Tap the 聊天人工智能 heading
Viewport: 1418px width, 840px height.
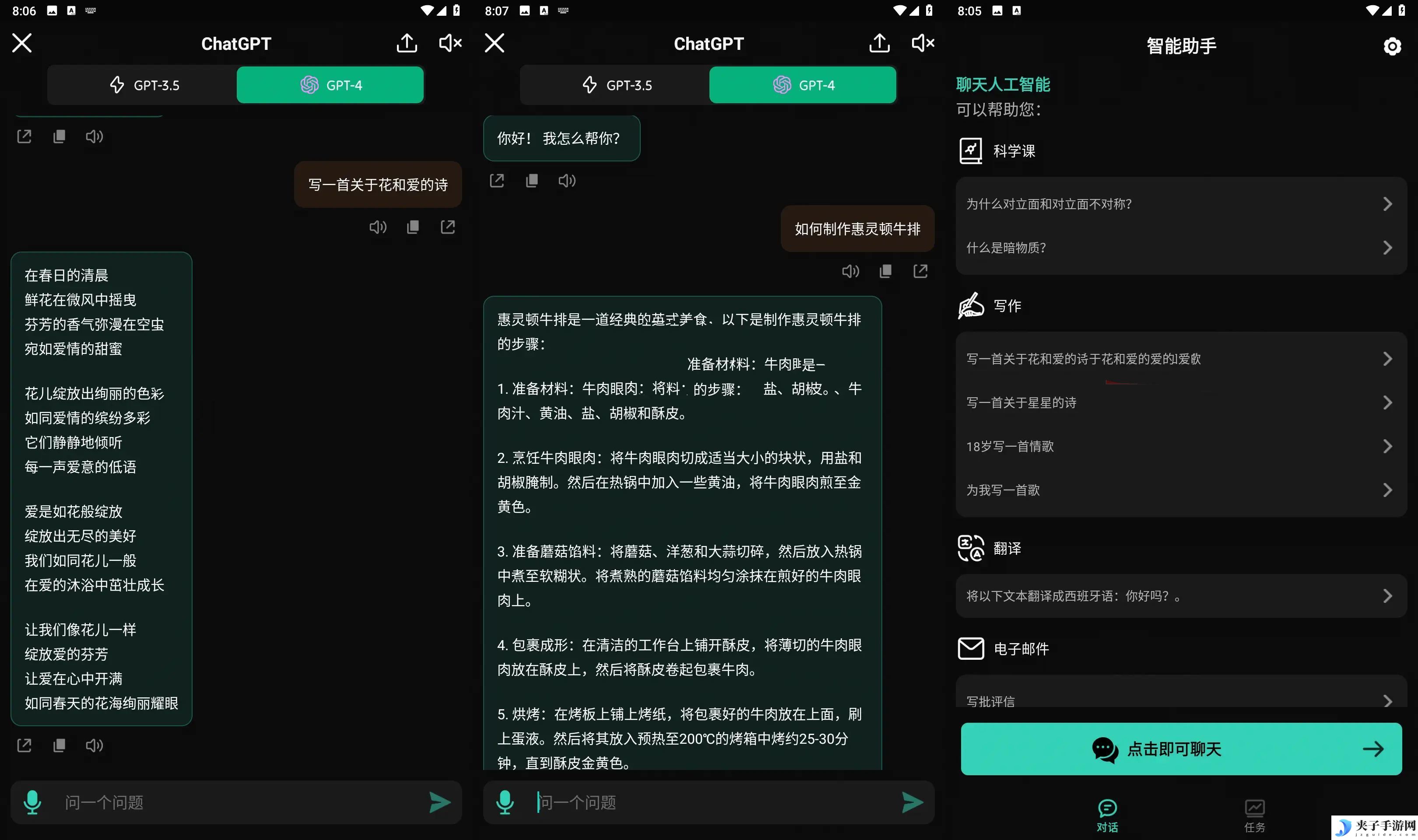(1003, 84)
